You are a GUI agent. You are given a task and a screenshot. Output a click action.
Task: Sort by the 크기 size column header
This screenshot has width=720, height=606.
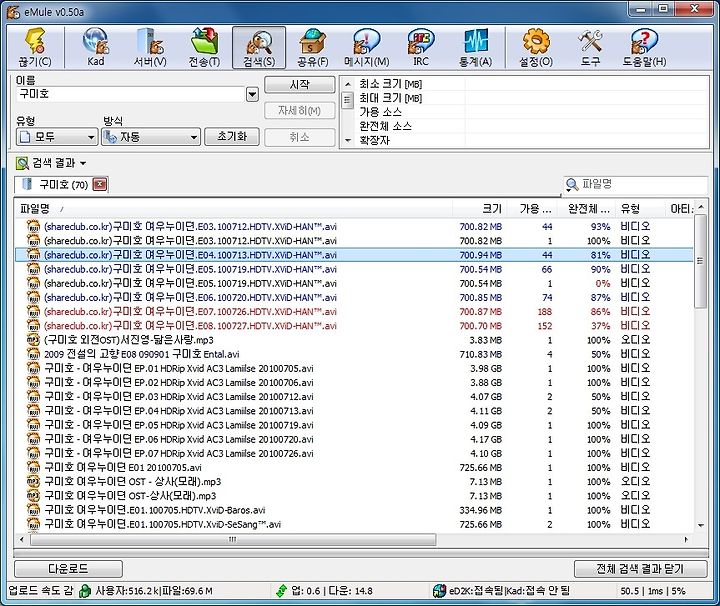[480, 209]
